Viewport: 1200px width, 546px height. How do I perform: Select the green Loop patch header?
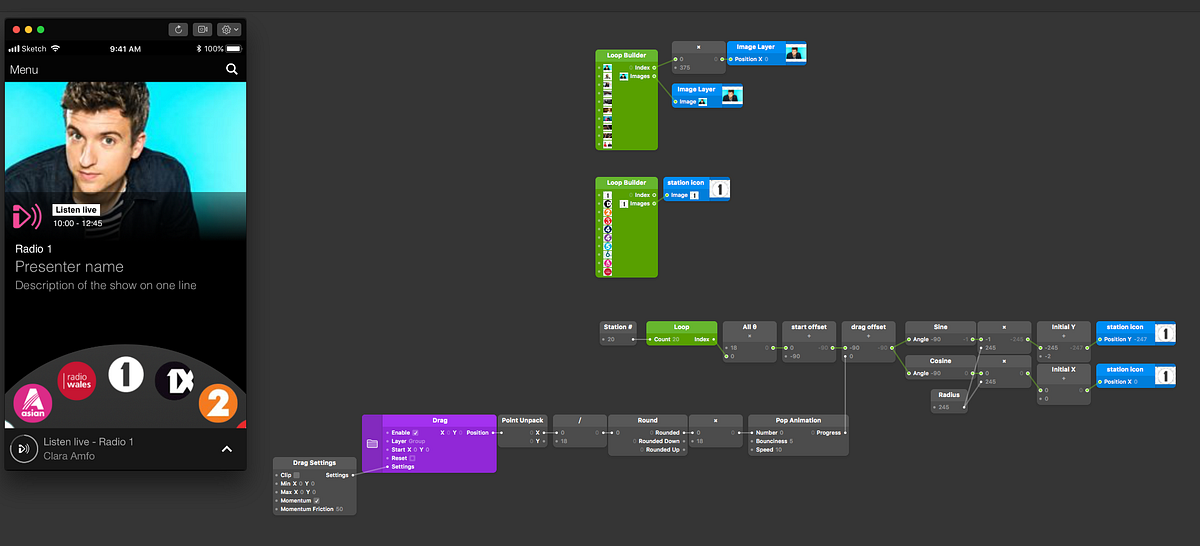682,327
